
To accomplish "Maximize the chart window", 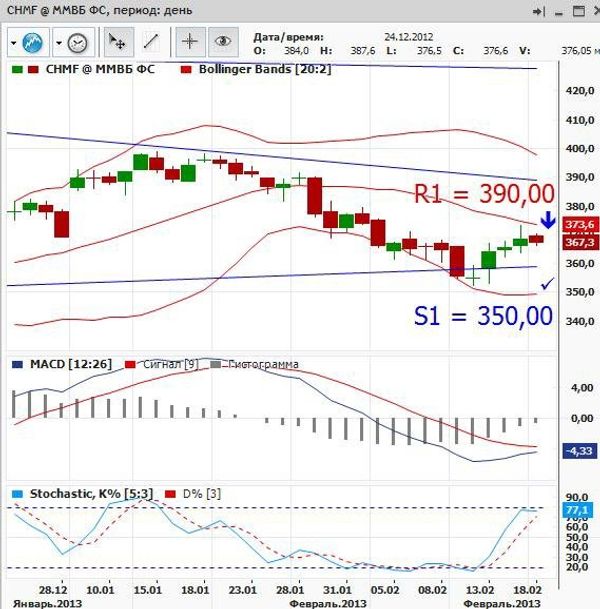I will 579,11.
